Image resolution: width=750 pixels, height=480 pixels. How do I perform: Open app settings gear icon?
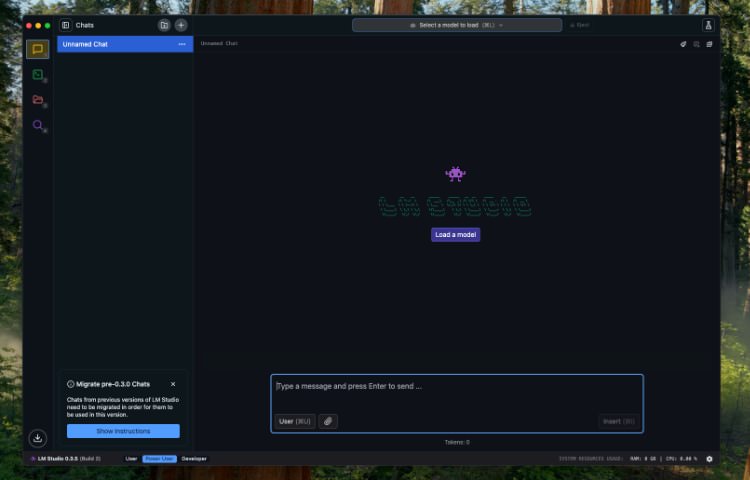[x=709, y=459]
